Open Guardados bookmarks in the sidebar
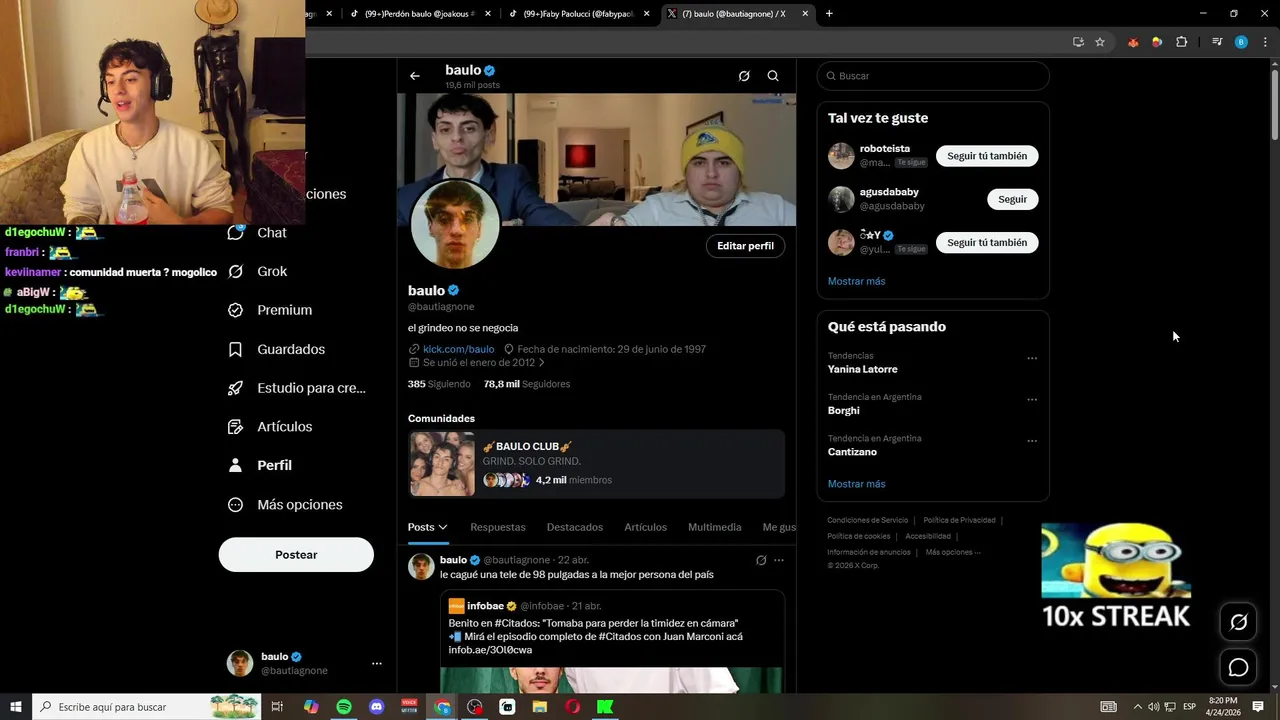 276,349
